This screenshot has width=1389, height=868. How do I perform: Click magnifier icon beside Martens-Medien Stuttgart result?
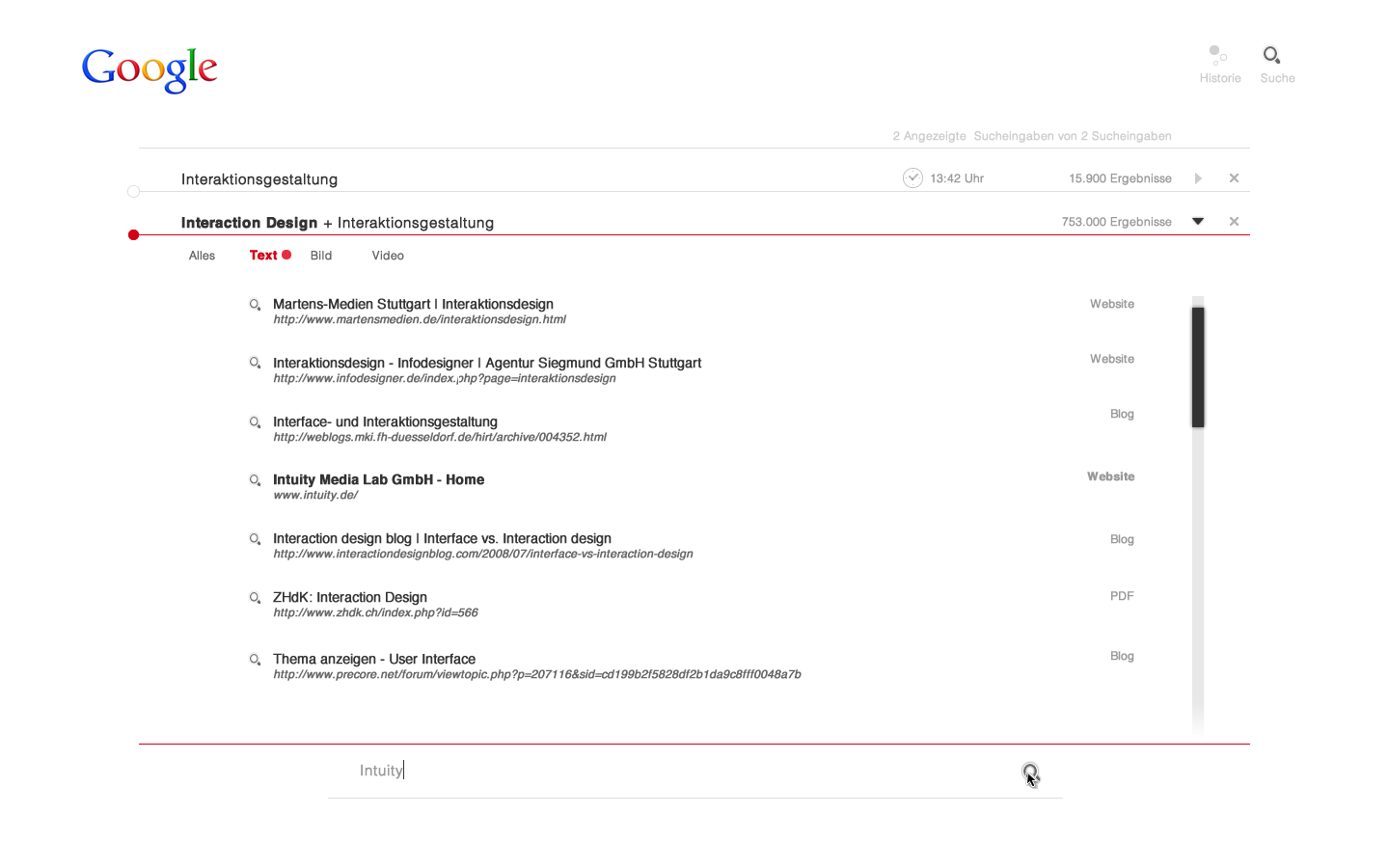coord(255,305)
